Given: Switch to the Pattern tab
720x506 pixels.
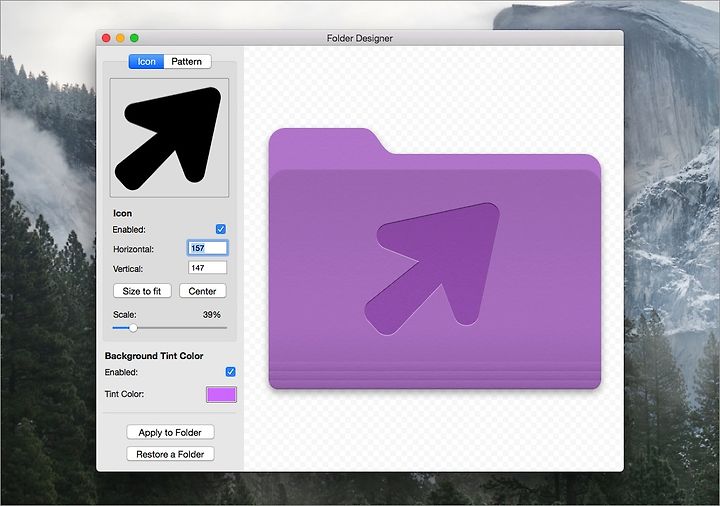Looking at the screenshot, I should (187, 62).
